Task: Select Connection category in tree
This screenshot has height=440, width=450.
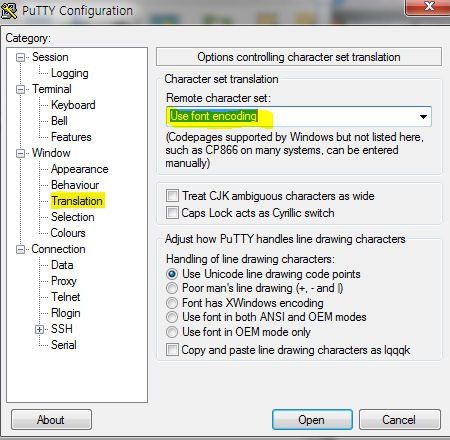Action: [x=58, y=249]
